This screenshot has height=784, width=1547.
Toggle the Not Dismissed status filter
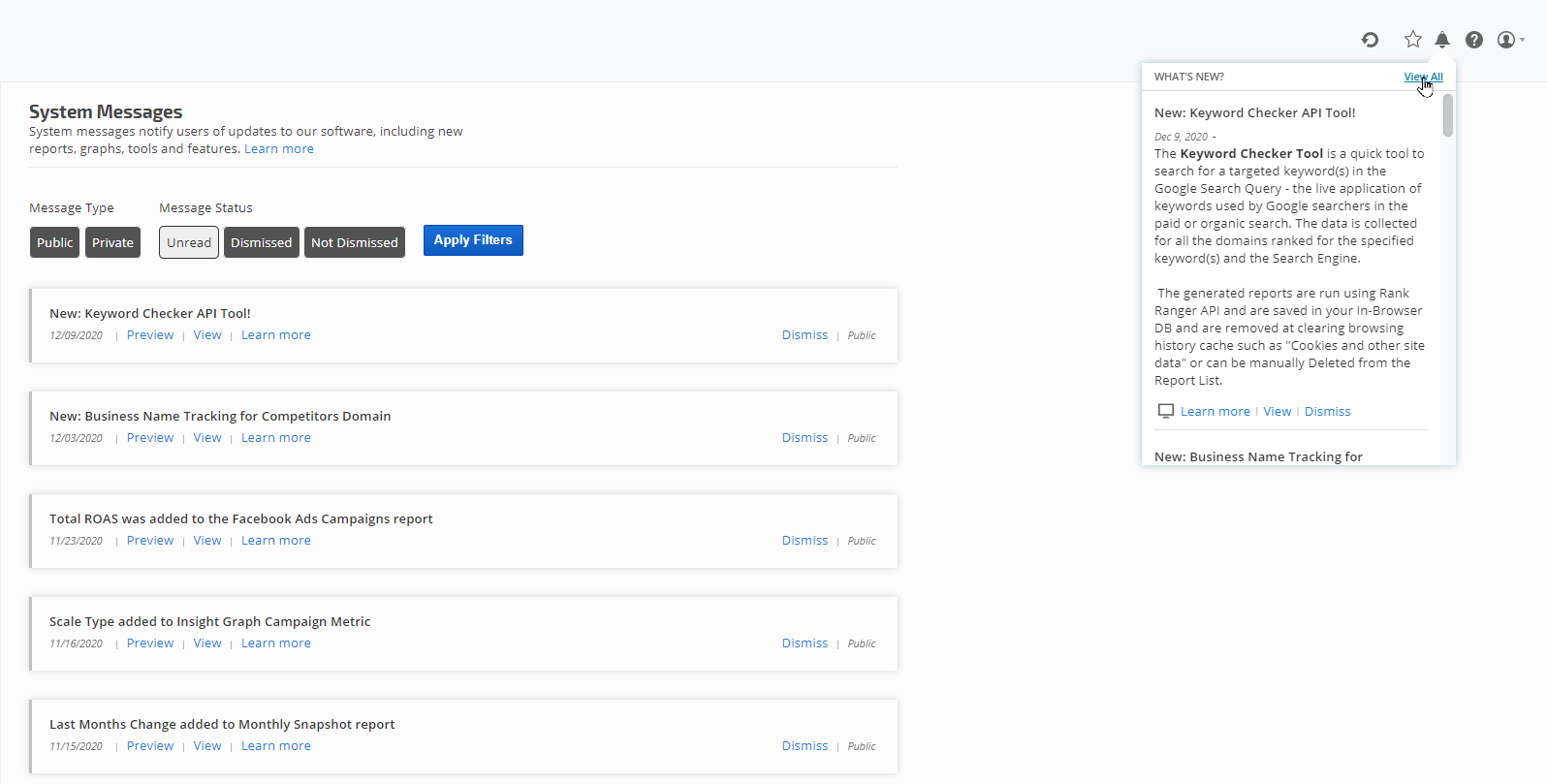pos(355,242)
